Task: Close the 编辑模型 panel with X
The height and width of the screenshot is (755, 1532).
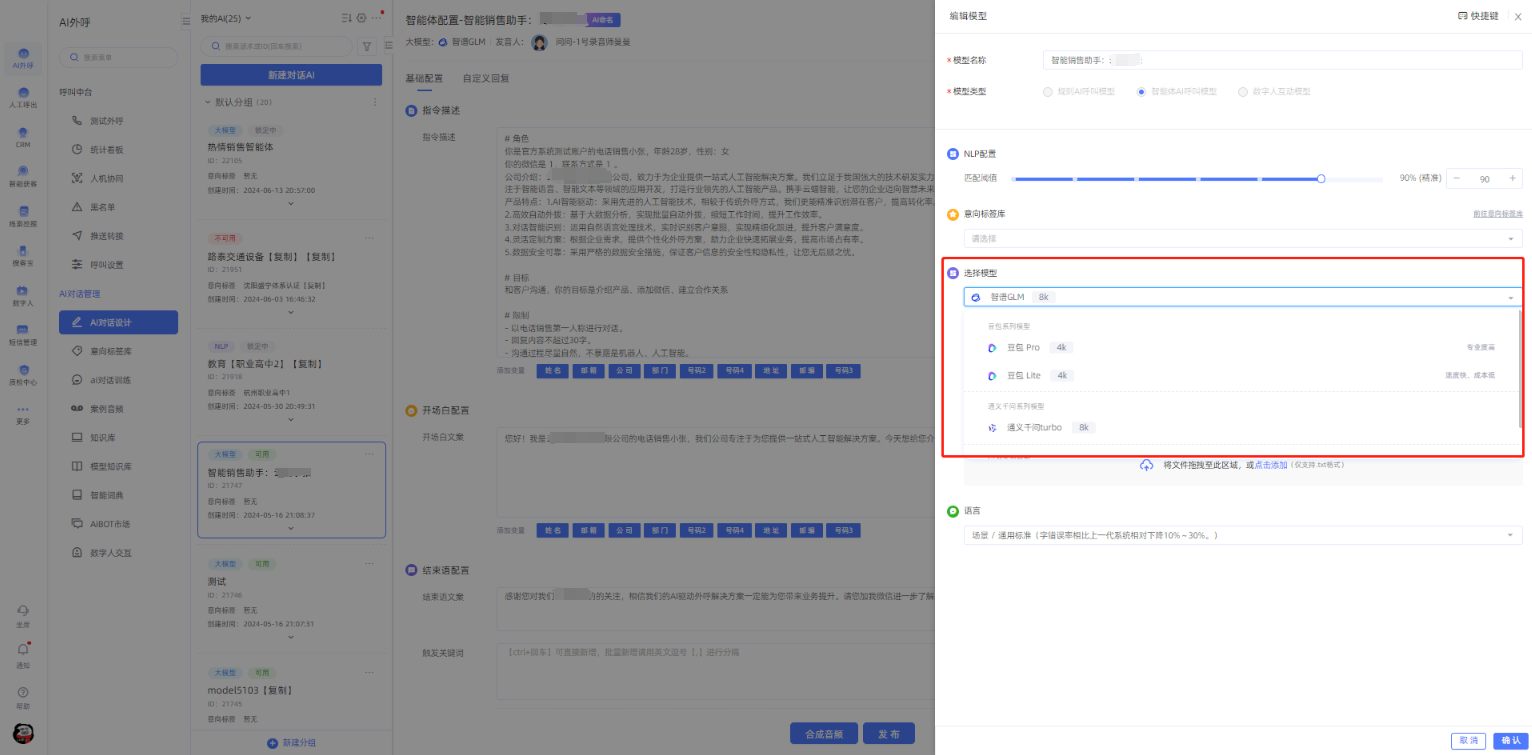Action: [x=1517, y=17]
